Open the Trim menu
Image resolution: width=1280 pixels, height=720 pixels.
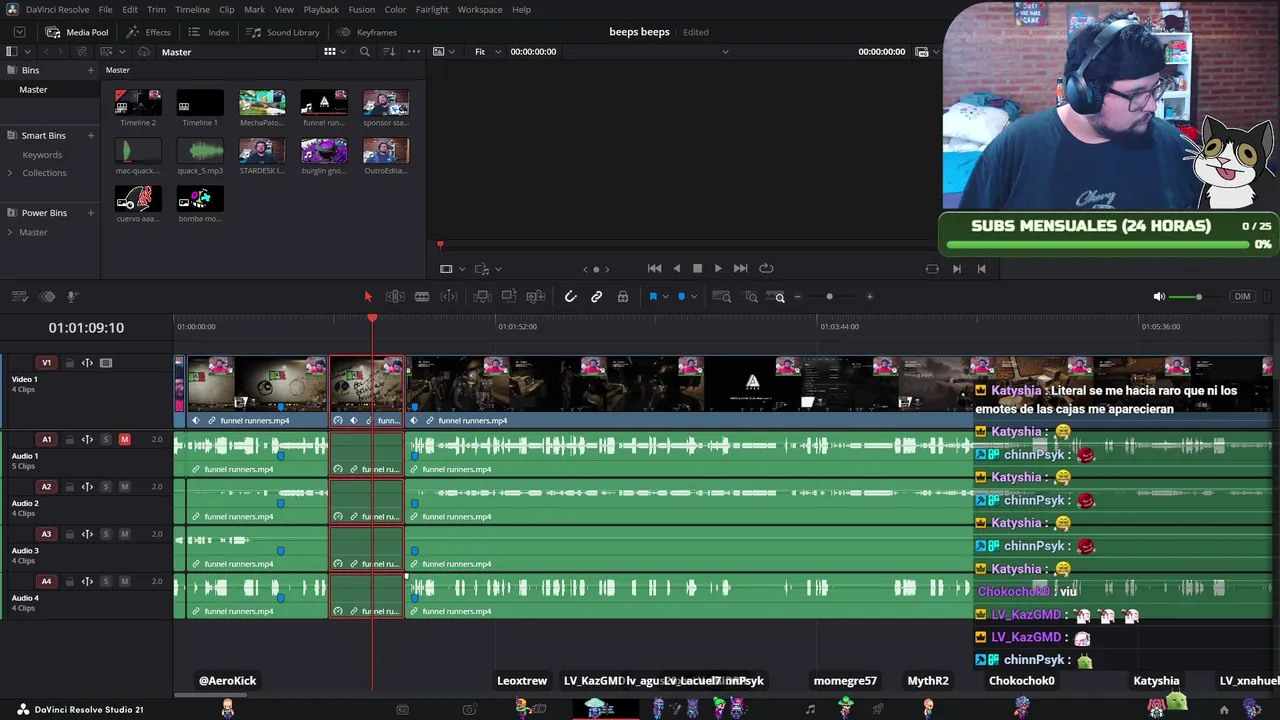point(156,9)
